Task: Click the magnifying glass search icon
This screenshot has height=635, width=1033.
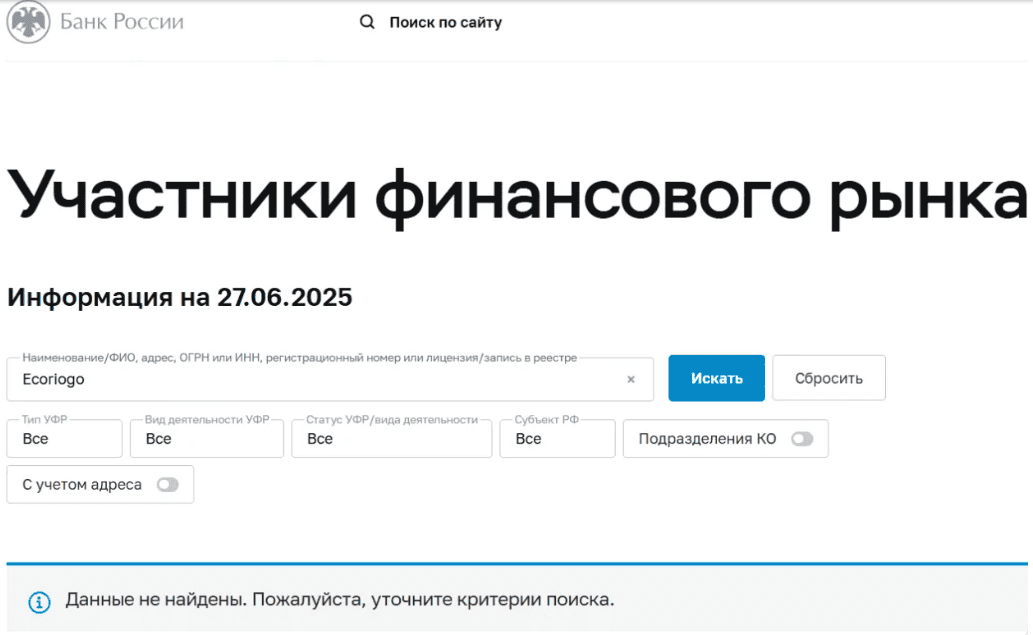Action: pyautogui.click(x=367, y=22)
